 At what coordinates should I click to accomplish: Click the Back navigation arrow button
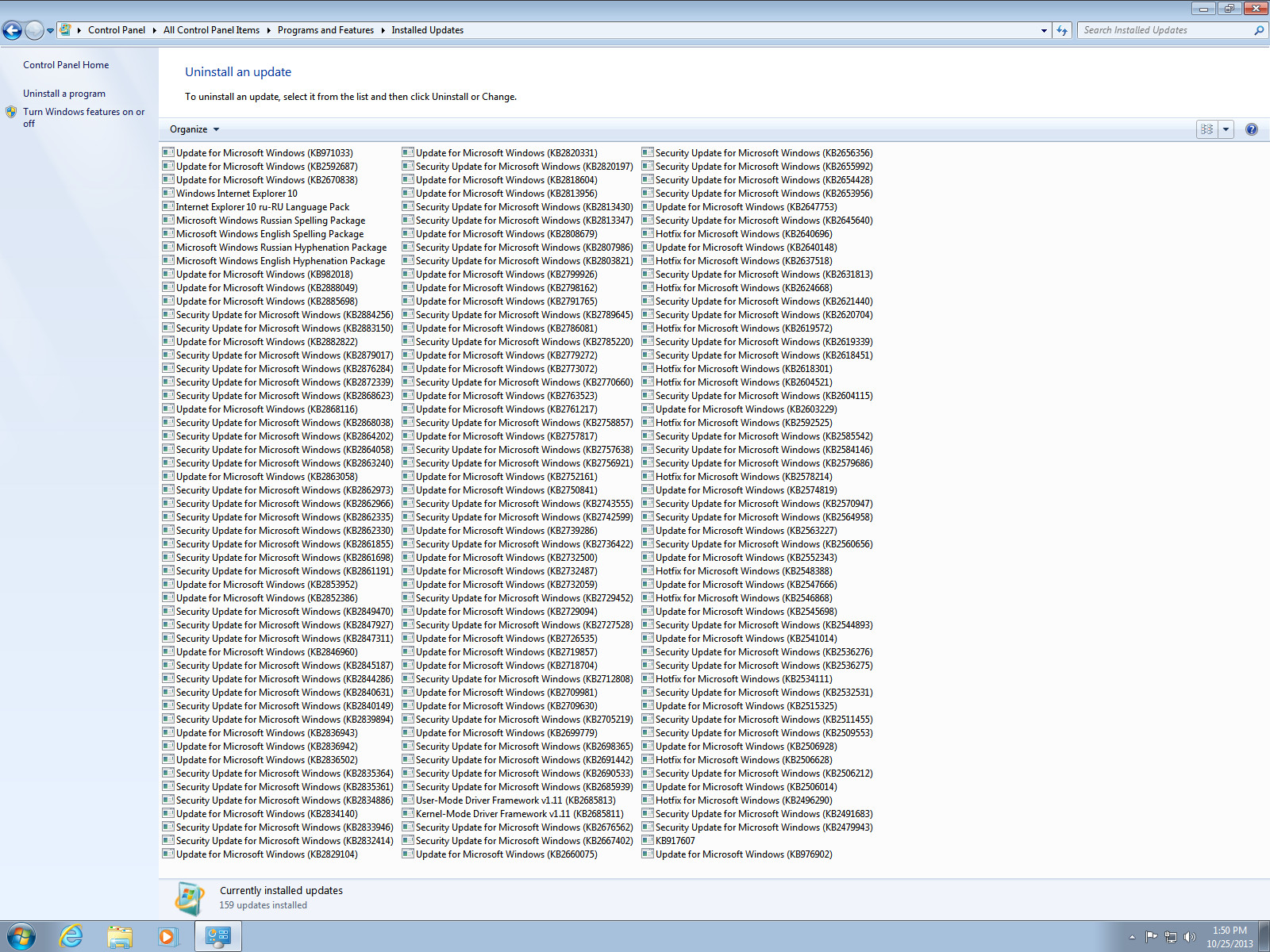coord(12,30)
